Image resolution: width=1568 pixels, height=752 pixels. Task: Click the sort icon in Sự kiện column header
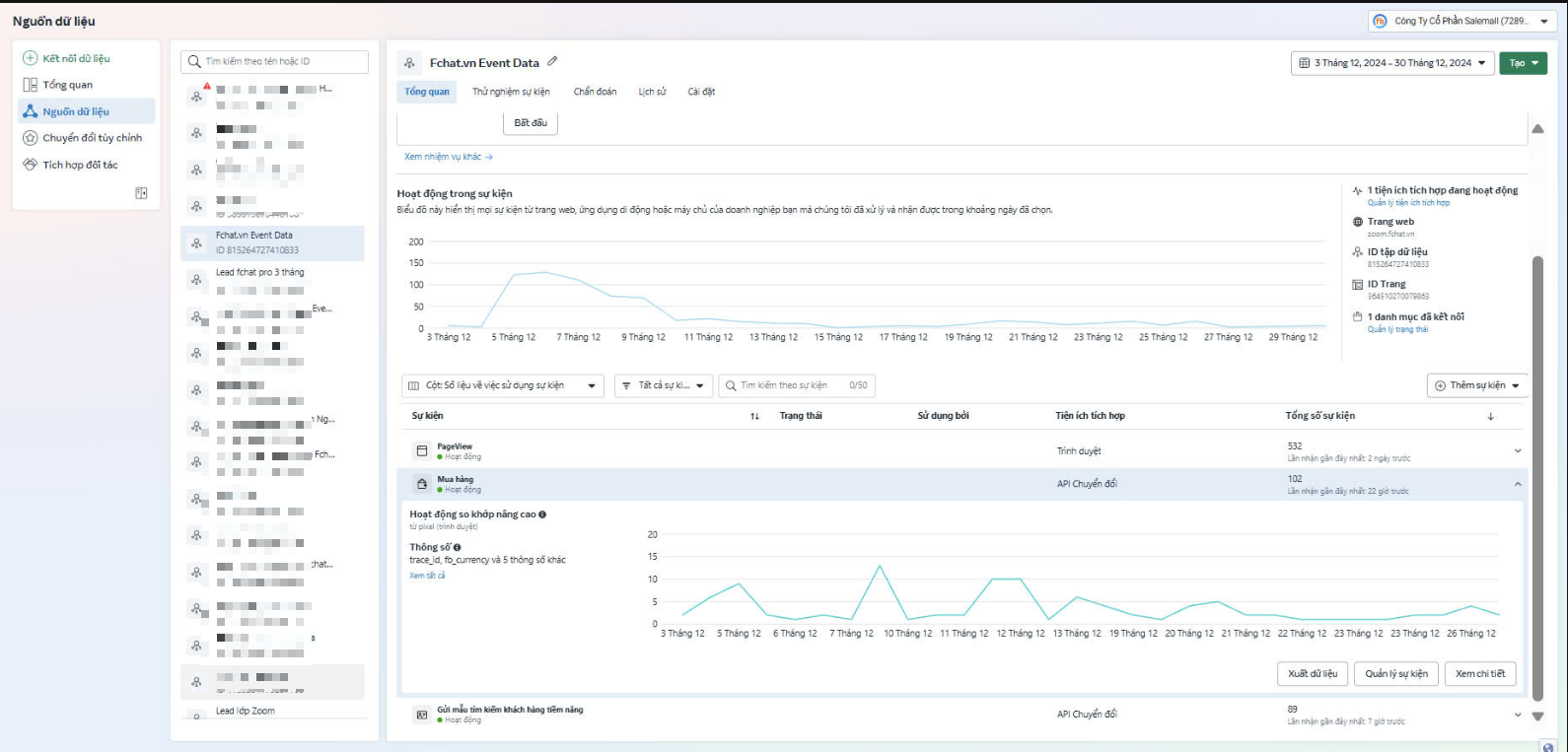point(754,416)
